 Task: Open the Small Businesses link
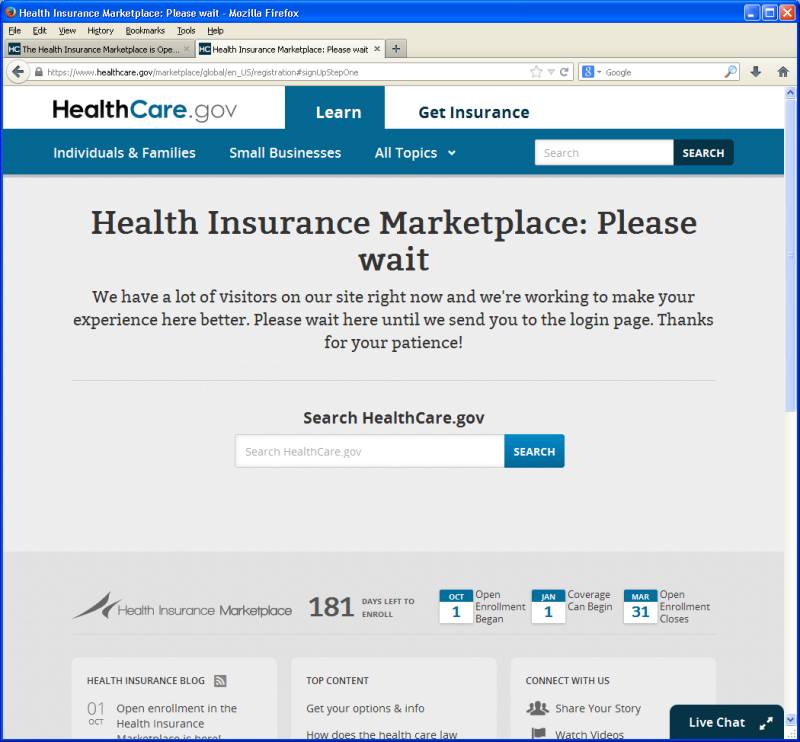[x=285, y=153]
